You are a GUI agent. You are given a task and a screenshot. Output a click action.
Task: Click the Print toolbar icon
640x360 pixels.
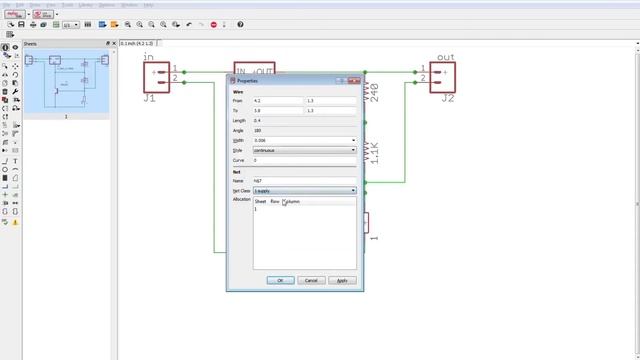tap(33, 24)
